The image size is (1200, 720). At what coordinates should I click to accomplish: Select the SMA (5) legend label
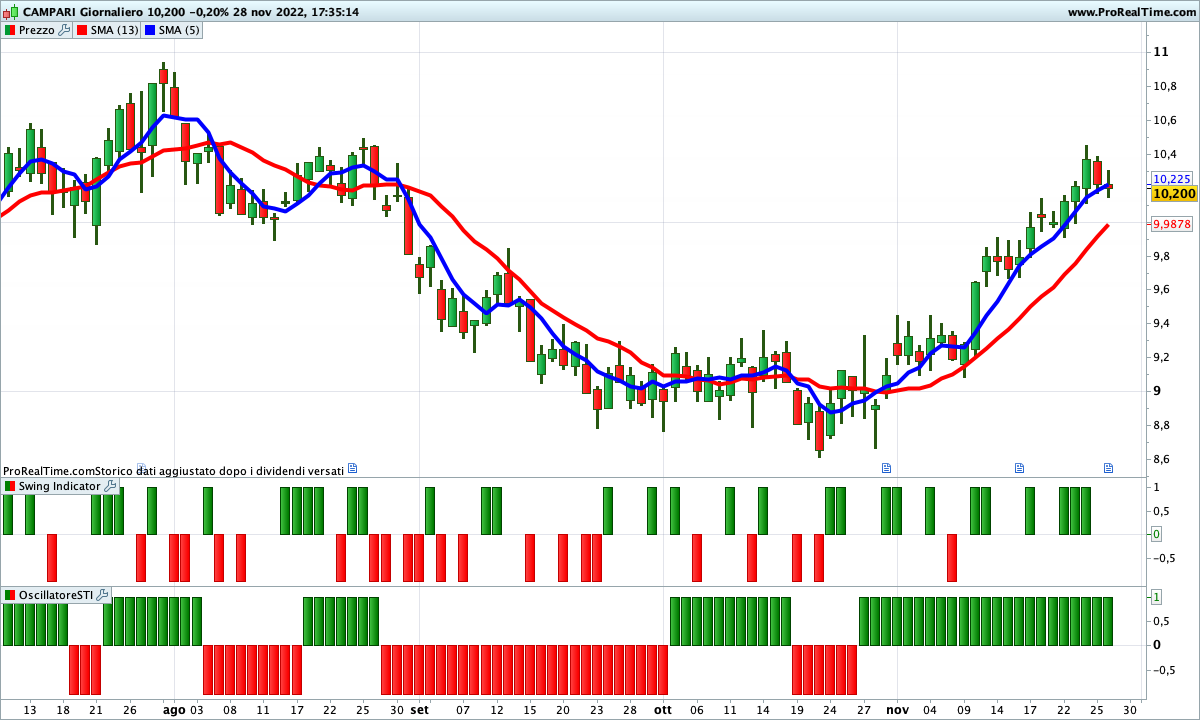[180, 30]
